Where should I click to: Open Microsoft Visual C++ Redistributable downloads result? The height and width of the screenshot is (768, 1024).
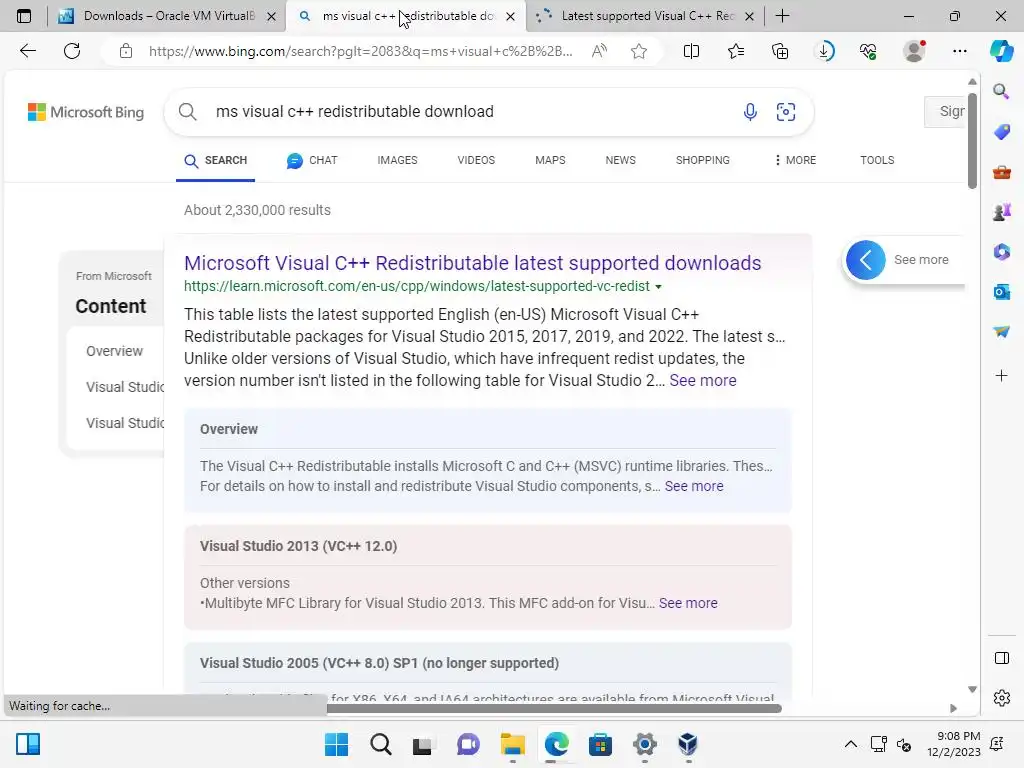click(473, 263)
